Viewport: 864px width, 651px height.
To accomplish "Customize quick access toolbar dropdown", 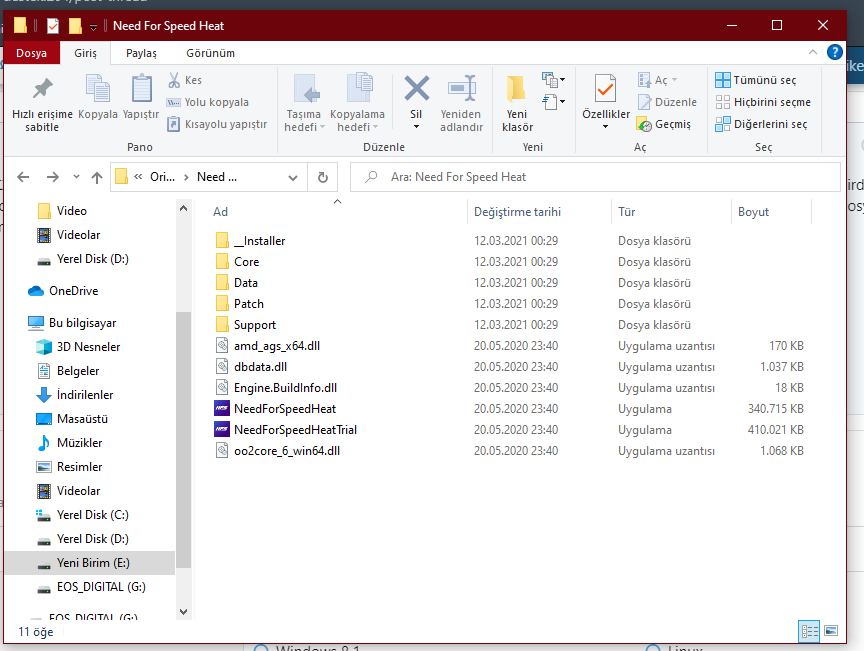I will pyautogui.click(x=93, y=26).
